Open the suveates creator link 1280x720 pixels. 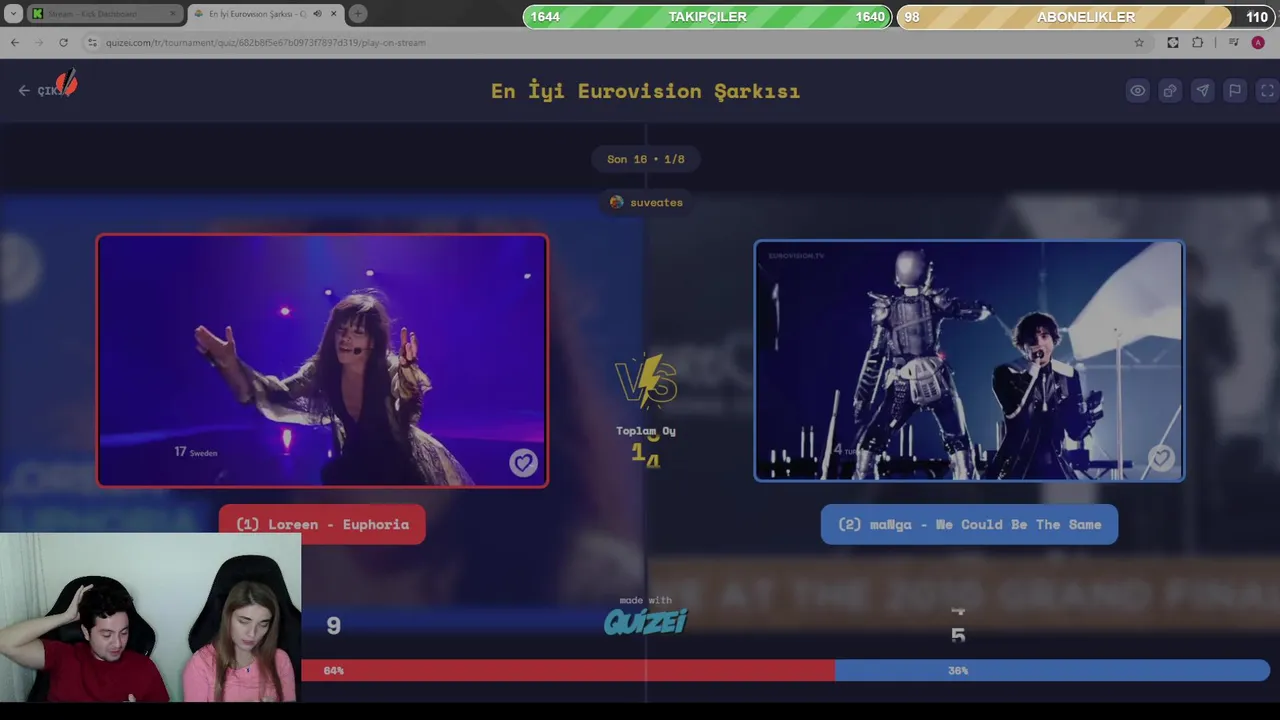coord(646,202)
